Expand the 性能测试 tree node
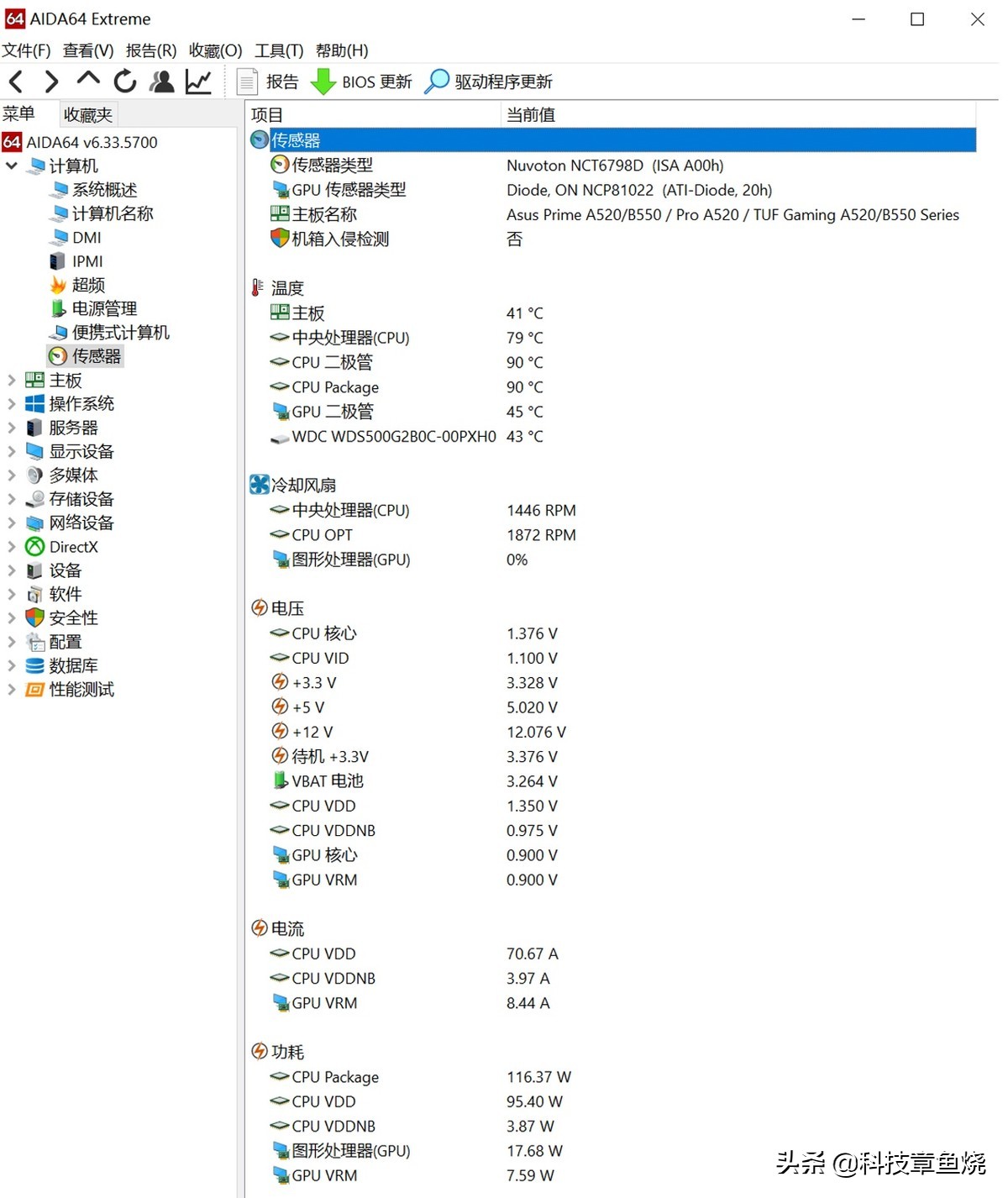The height and width of the screenshot is (1198, 1008). click(12, 690)
